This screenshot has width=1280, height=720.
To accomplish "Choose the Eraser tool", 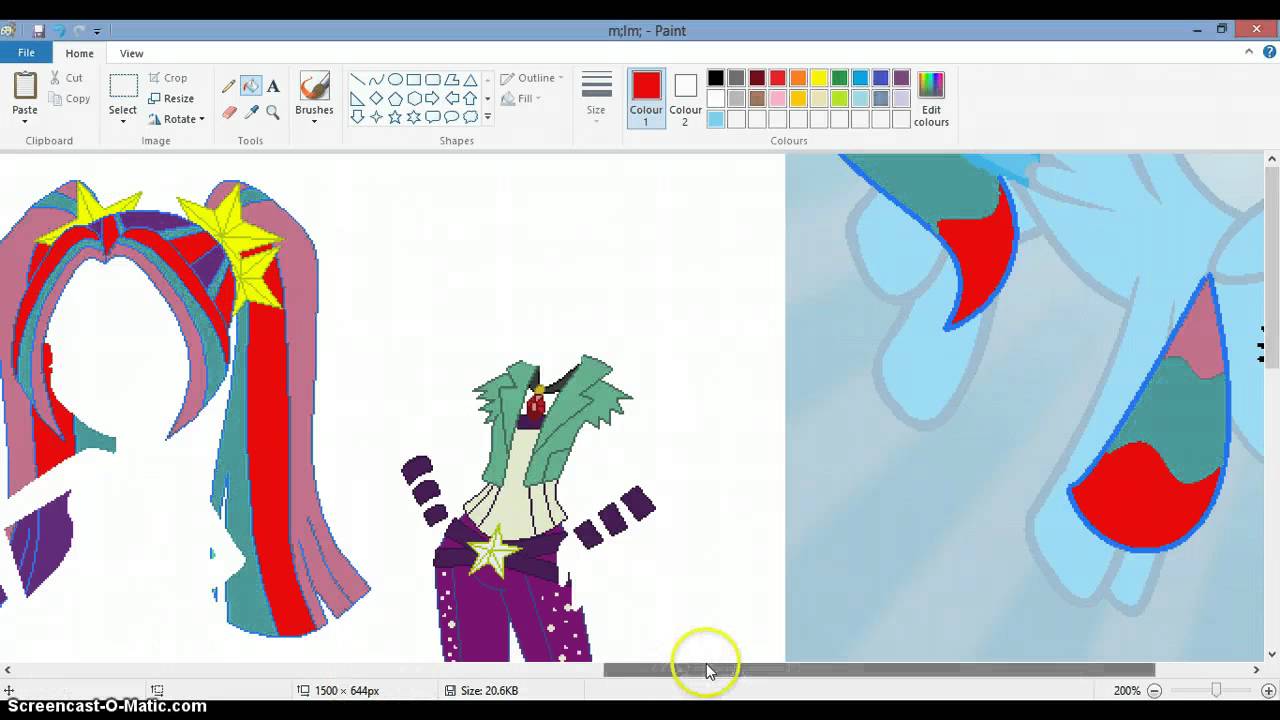I will [x=229, y=112].
